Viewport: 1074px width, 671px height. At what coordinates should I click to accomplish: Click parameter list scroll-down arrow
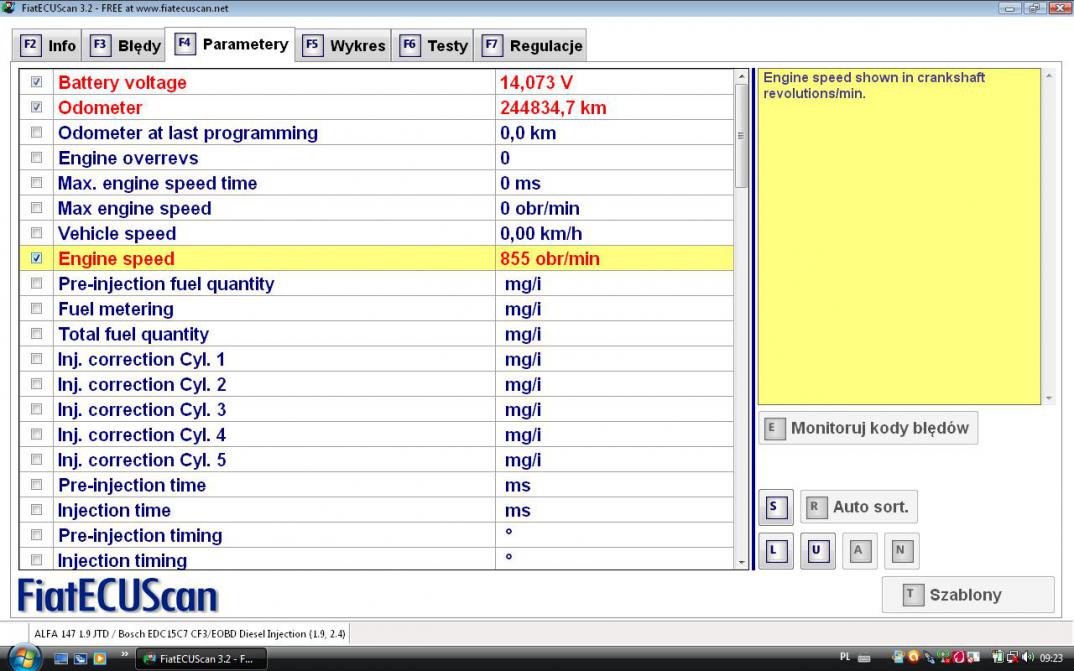[740, 562]
